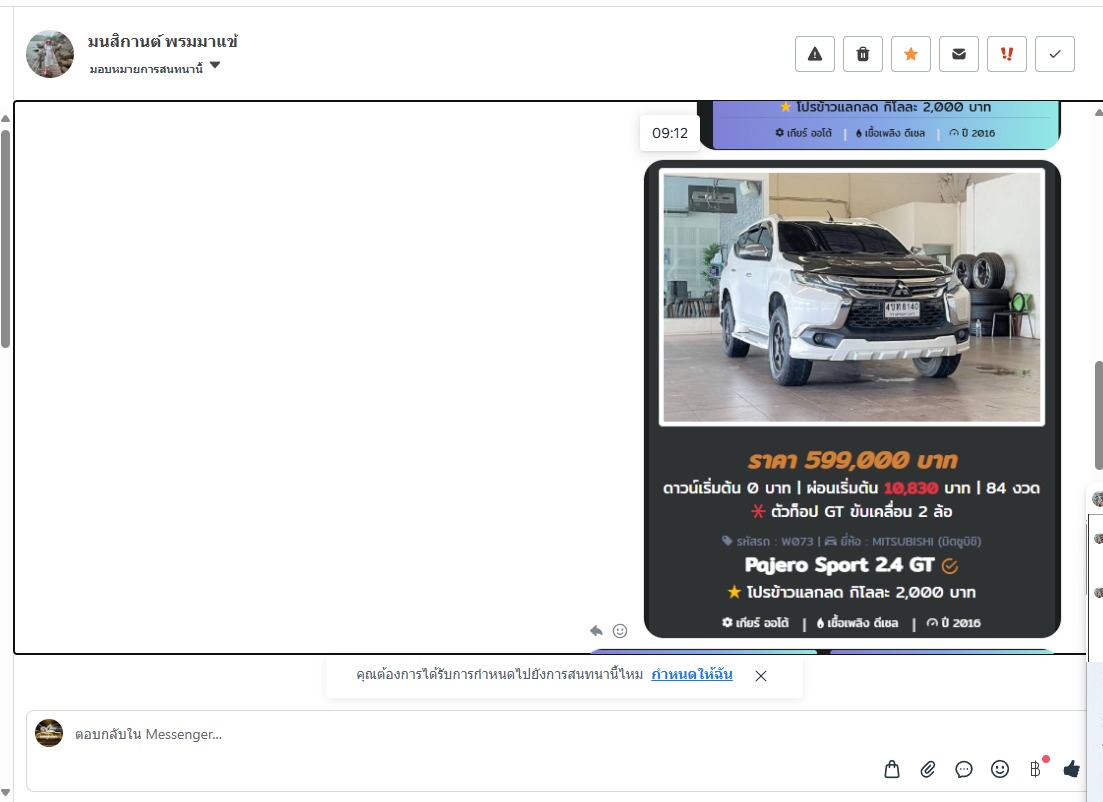
Task: Open saved replies speech bubble icon
Action: click(x=964, y=769)
